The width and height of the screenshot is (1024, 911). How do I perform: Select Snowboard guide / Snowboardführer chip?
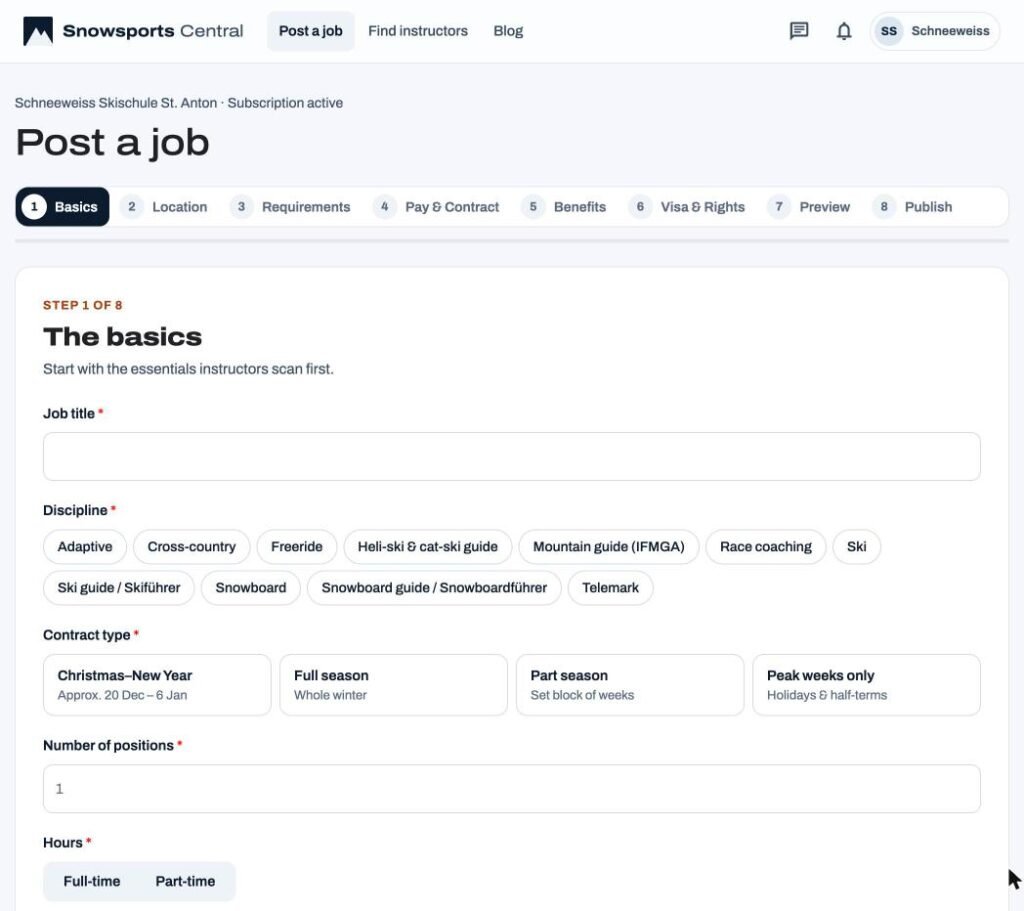click(x=434, y=588)
